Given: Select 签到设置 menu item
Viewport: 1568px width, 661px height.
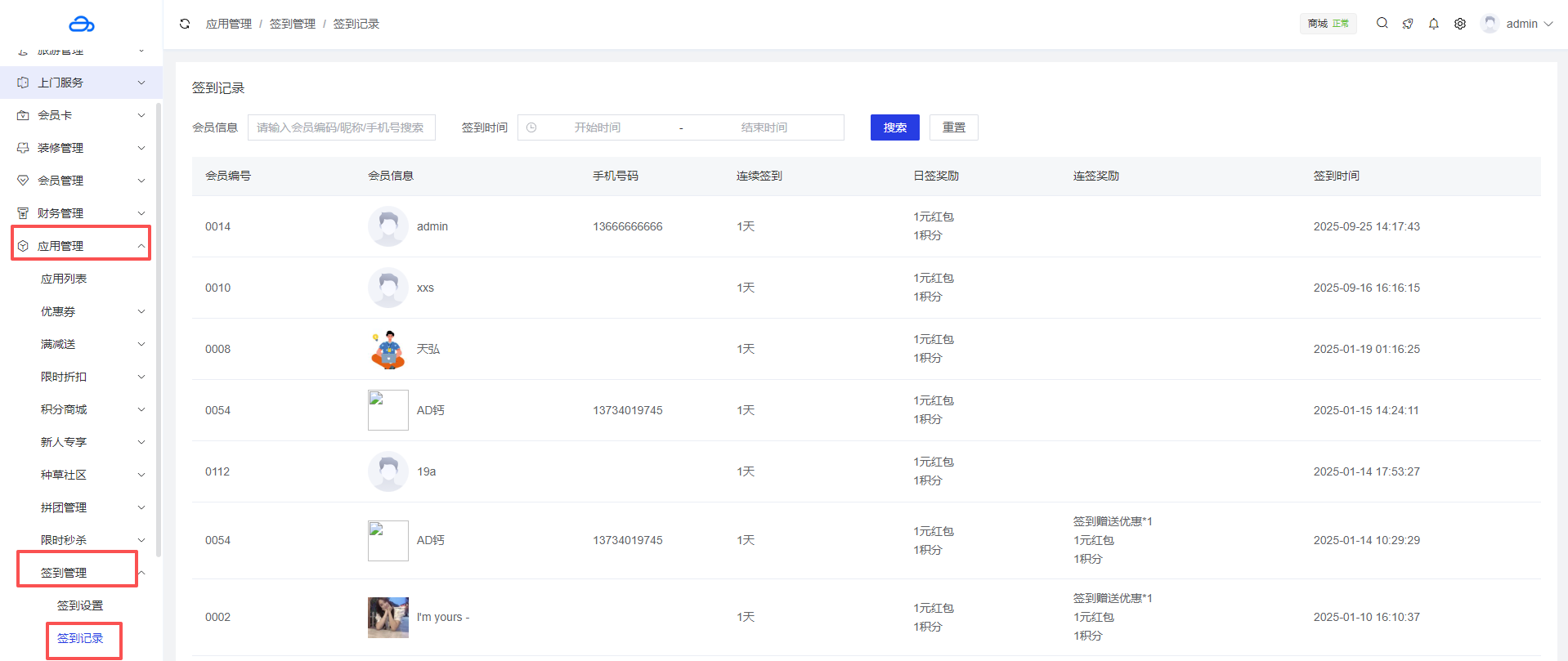Looking at the screenshot, I should (80, 605).
